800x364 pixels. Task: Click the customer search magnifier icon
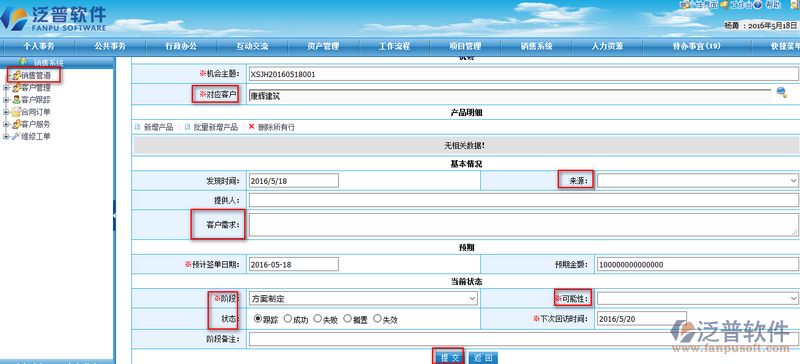[x=781, y=92]
